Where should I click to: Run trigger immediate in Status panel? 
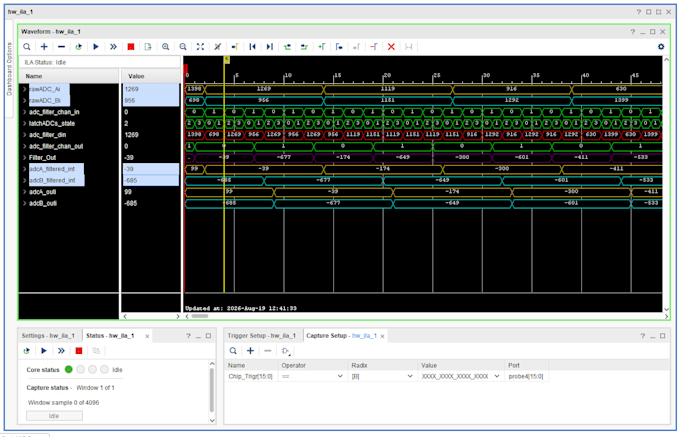point(61,351)
